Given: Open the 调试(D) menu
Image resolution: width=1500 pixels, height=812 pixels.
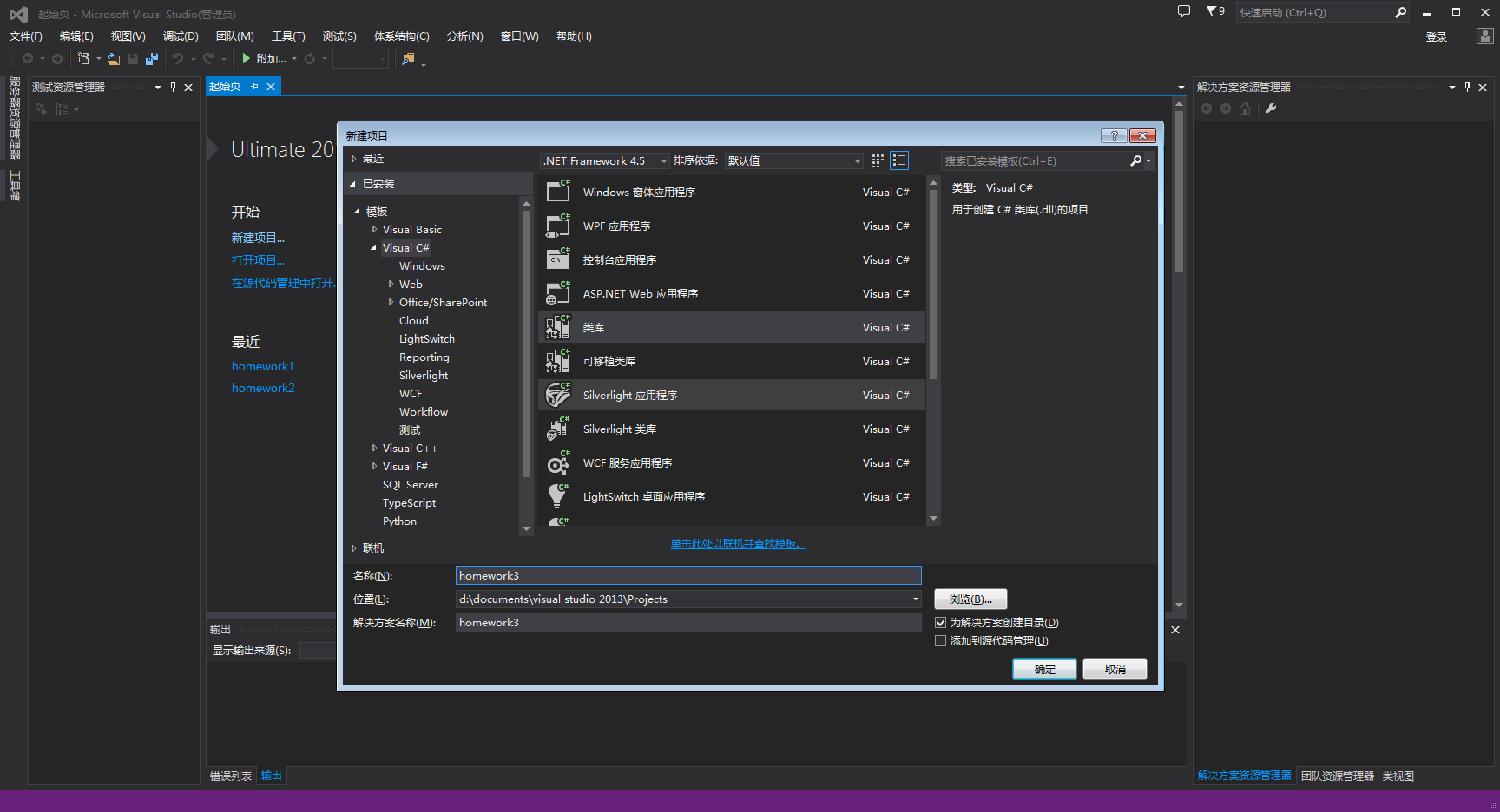Looking at the screenshot, I should (181, 36).
